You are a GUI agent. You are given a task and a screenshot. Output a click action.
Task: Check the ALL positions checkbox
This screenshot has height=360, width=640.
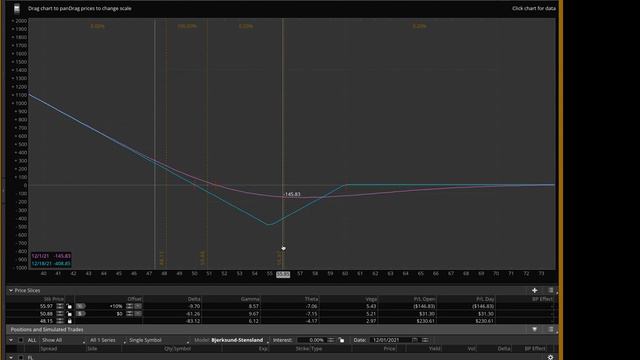tap(21, 340)
